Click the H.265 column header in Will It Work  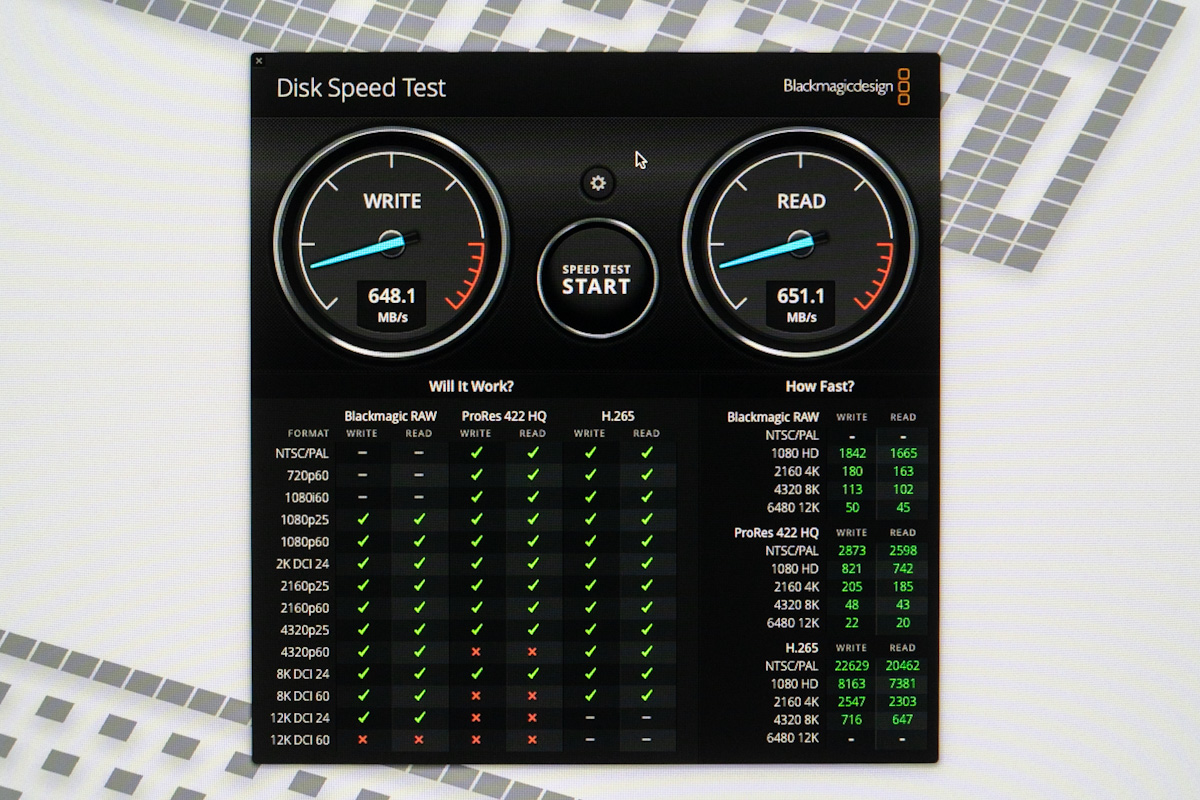point(618,416)
